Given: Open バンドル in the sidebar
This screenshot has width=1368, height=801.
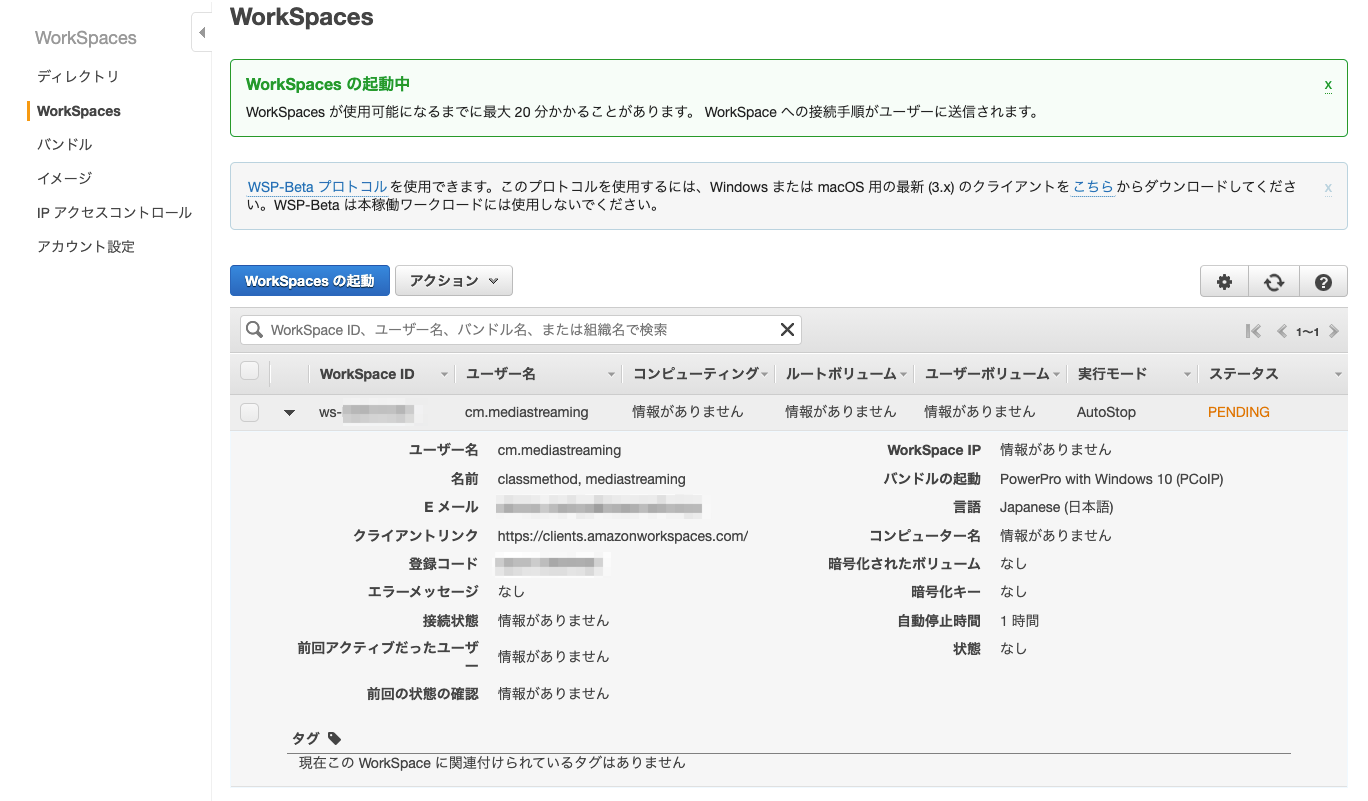Looking at the screenshot, I should tap(65, 144).
